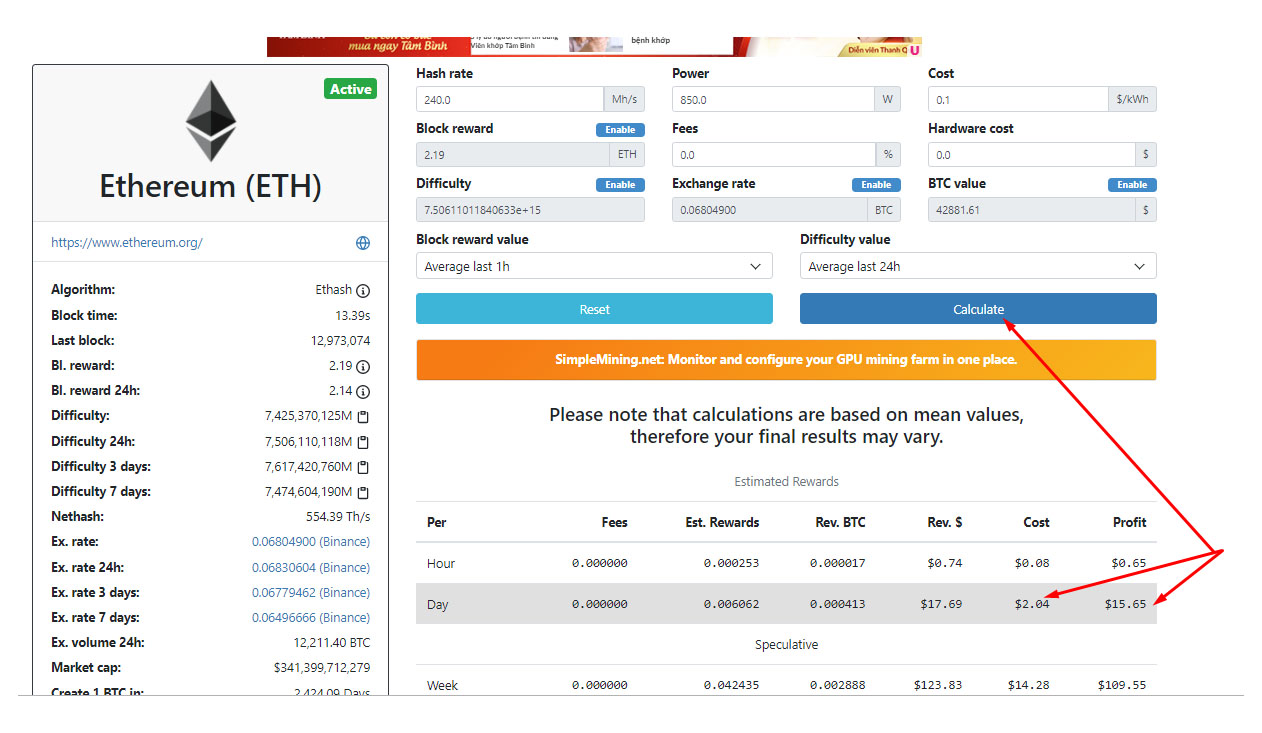The width and height of the screenshot is (1262, 733).
Task: Click the BTC value 42881.61 field
Action: tap(1031, 210)
